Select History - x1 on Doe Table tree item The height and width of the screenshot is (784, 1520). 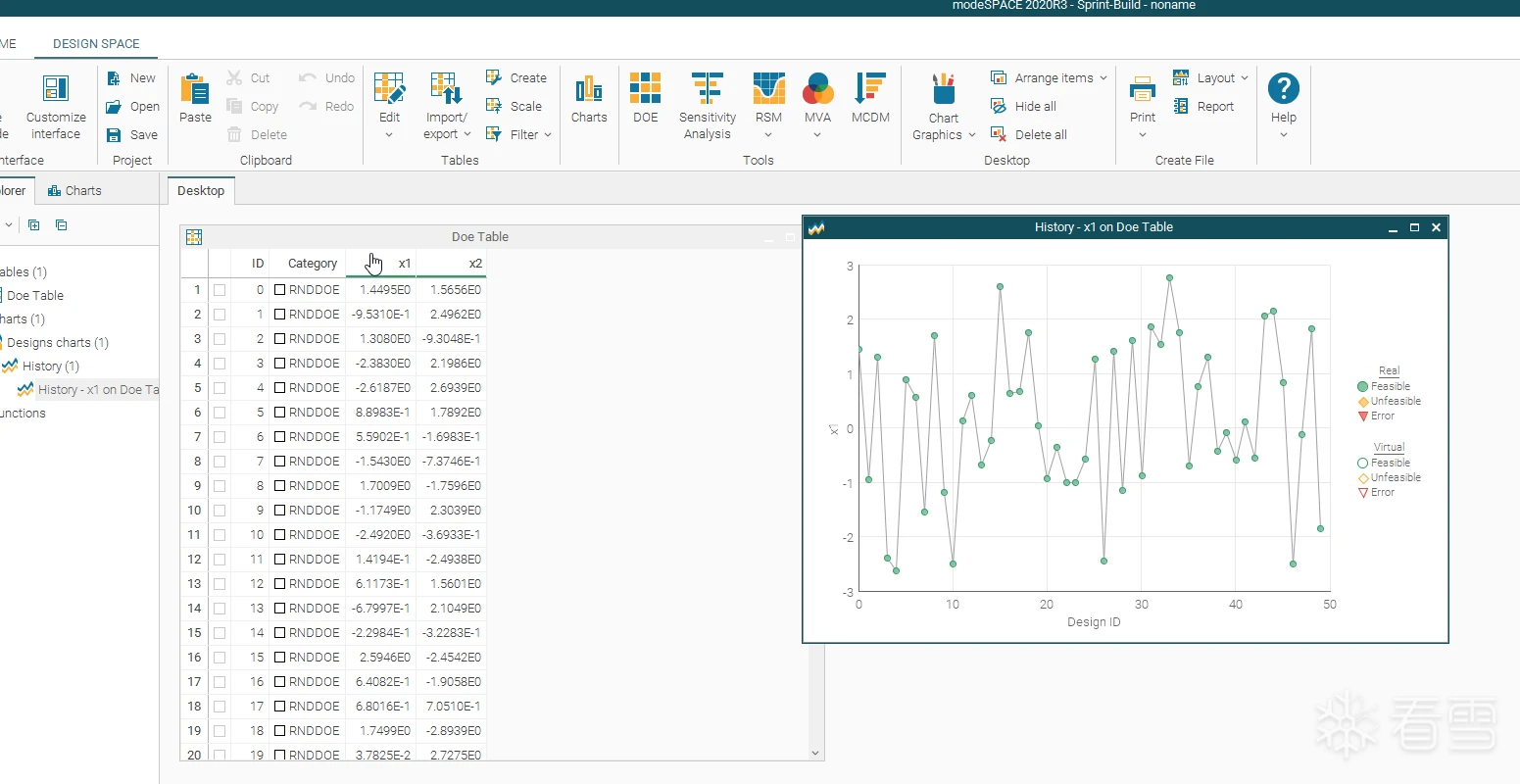88,390
